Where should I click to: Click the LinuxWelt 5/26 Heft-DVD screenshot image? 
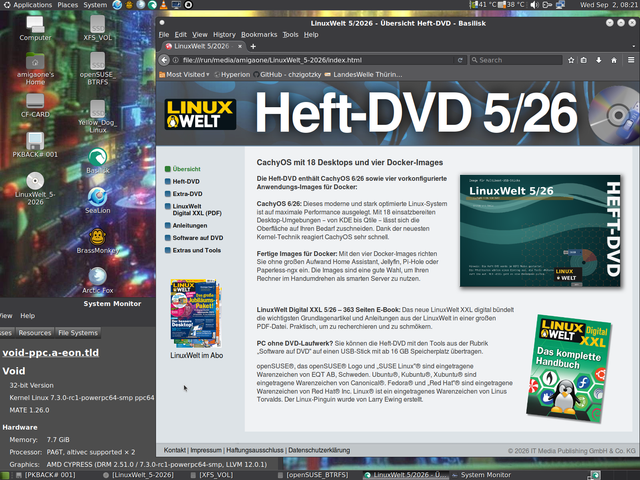click(x=540, y=231)
